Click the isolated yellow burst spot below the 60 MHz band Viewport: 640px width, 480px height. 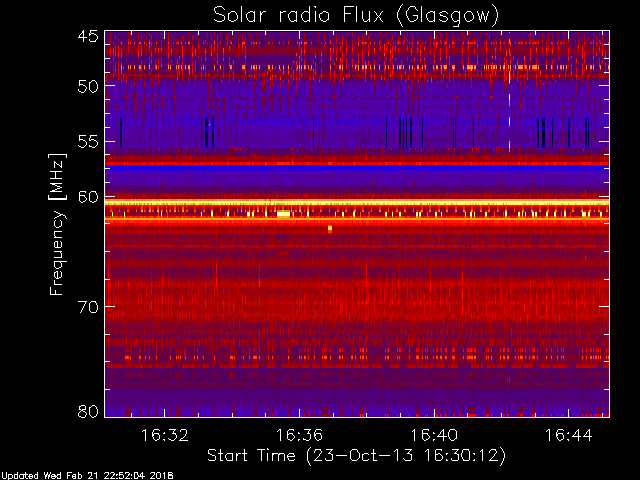click(330, 229)
